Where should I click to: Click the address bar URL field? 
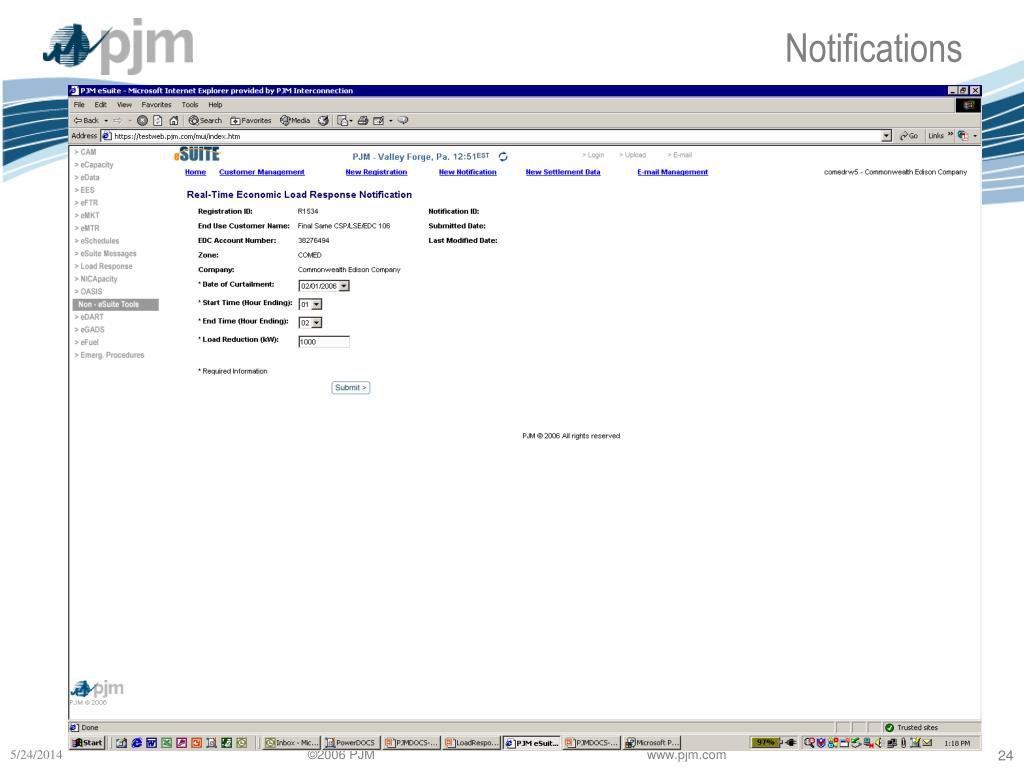click(490, 136)
